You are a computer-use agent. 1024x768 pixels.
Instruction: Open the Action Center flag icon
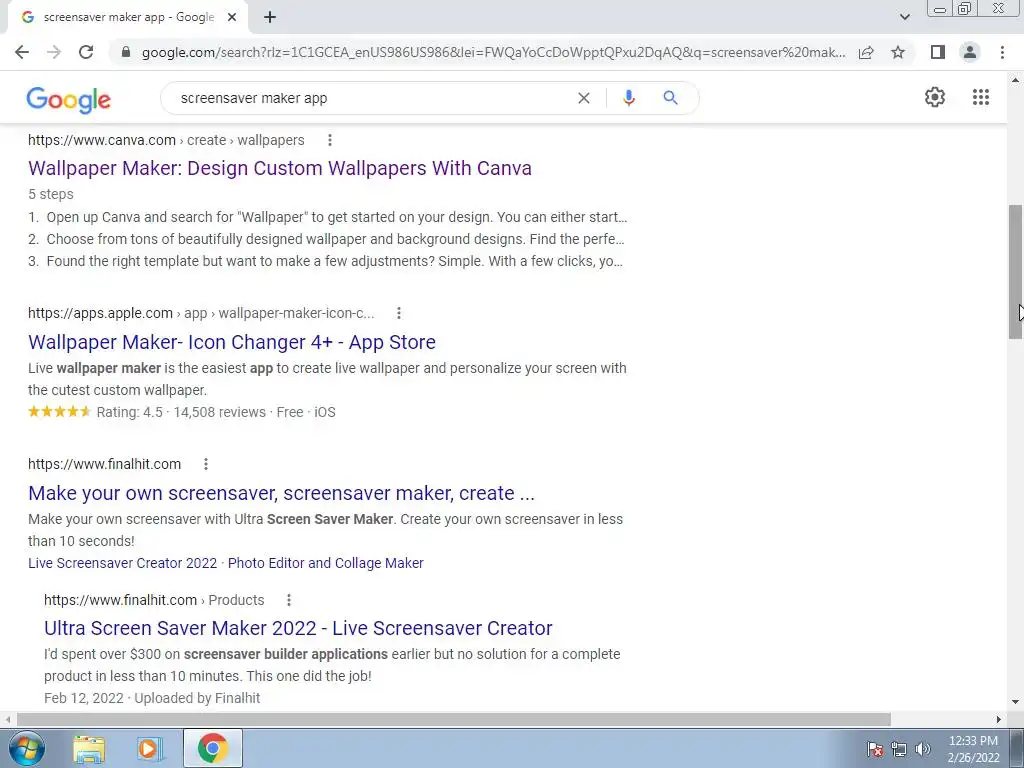point(875,748)
